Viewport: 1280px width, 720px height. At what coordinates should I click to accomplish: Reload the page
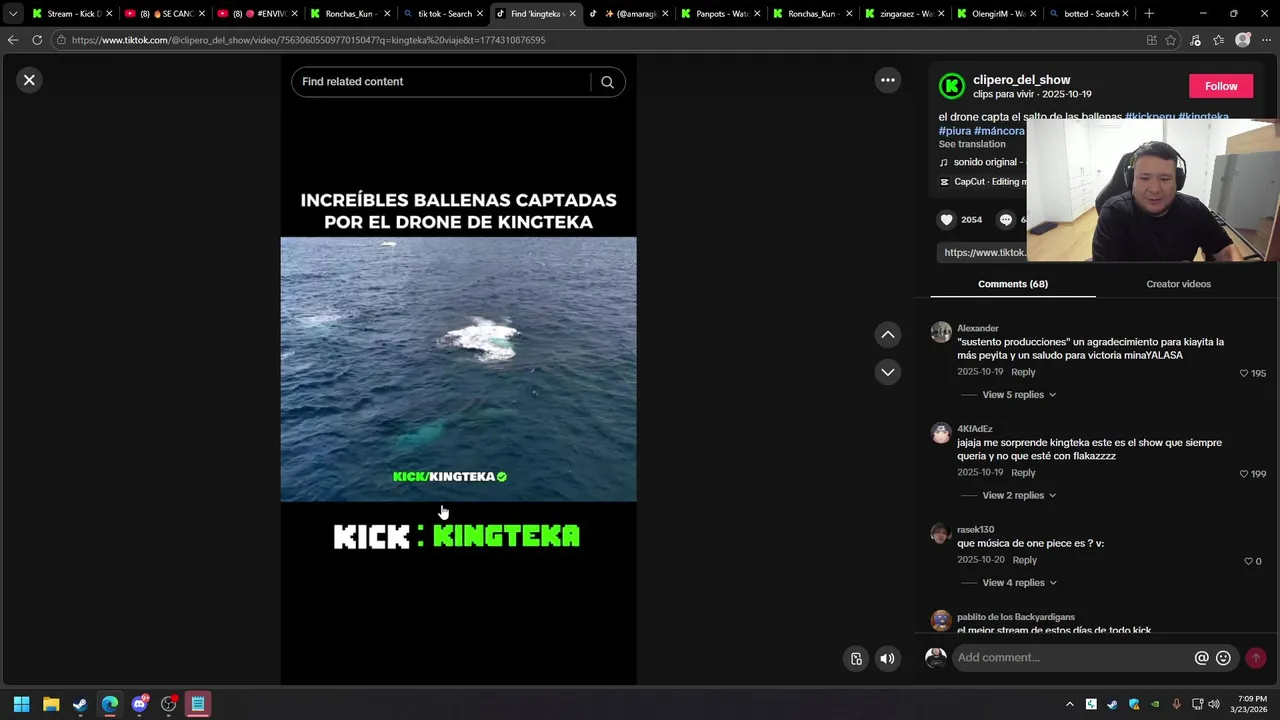37,40
